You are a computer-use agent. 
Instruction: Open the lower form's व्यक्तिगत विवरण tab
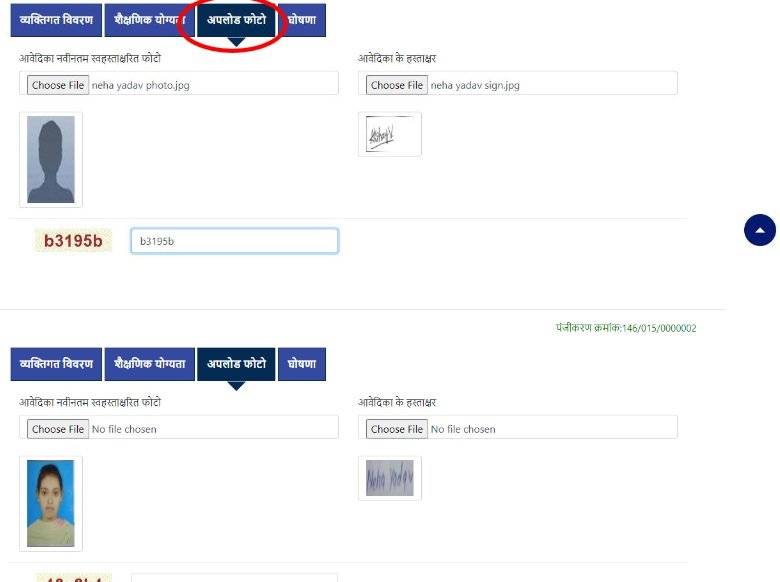(56, 364)
